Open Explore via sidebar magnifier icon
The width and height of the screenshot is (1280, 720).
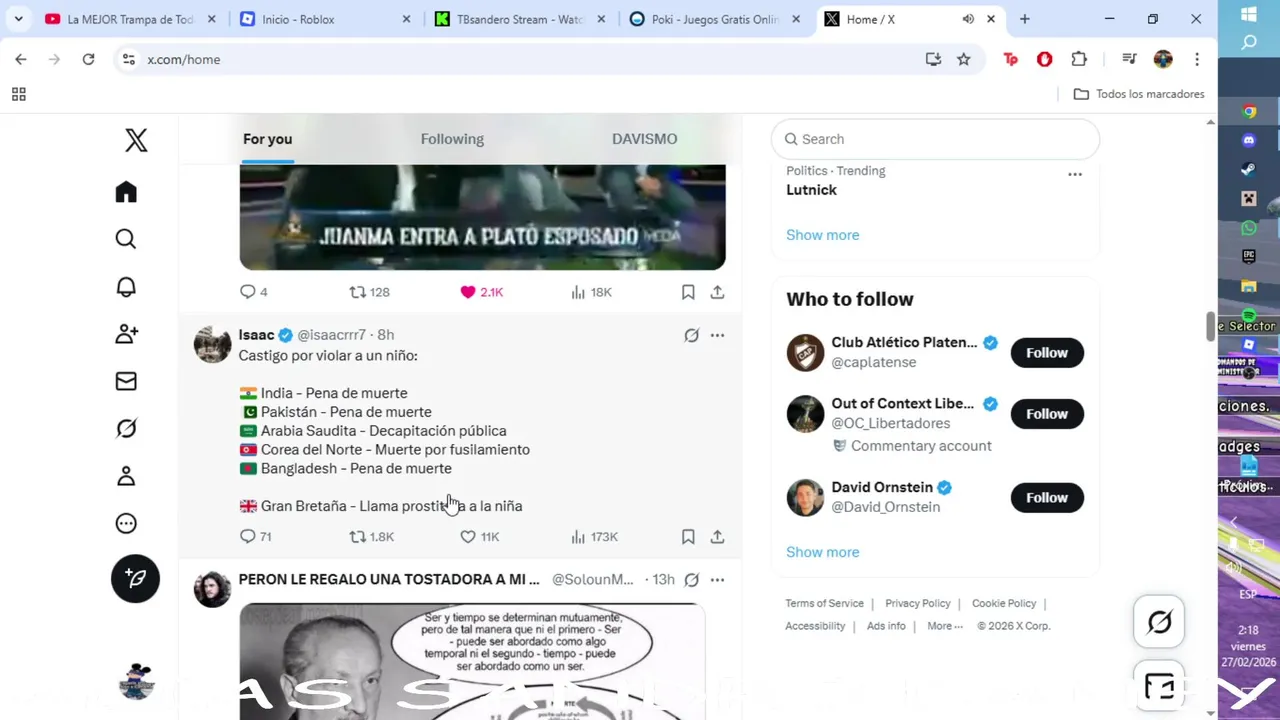click(x=126, y=239)
